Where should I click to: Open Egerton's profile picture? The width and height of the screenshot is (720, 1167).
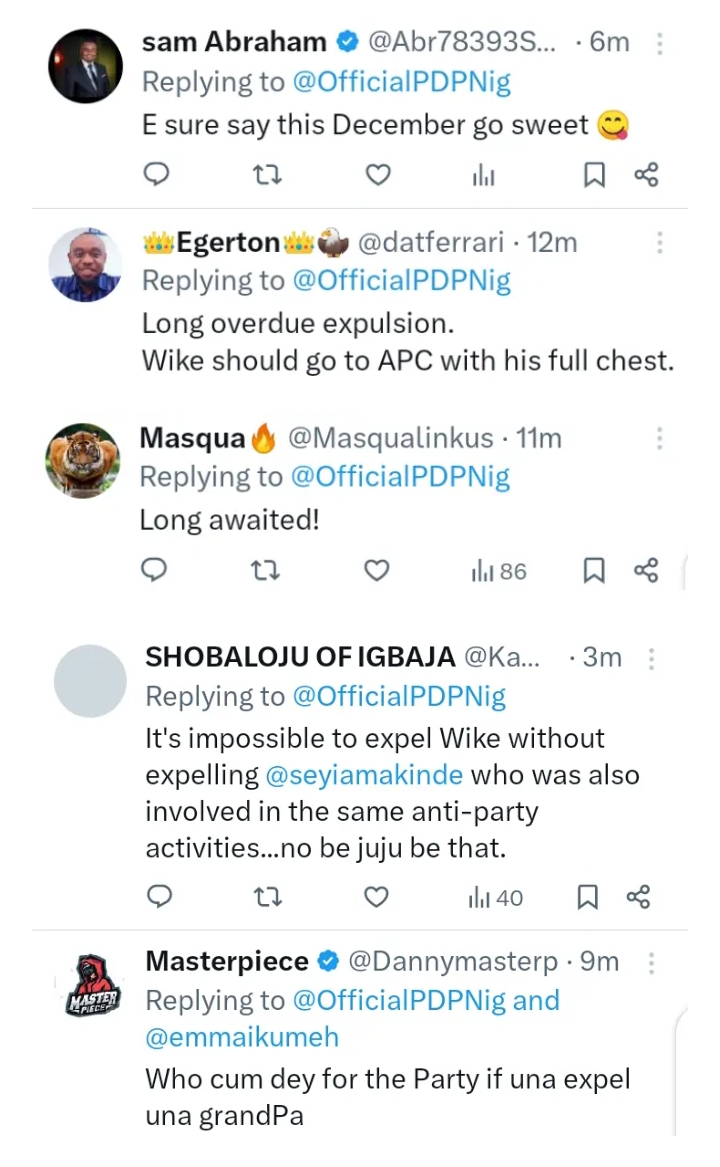coord(86,266)
